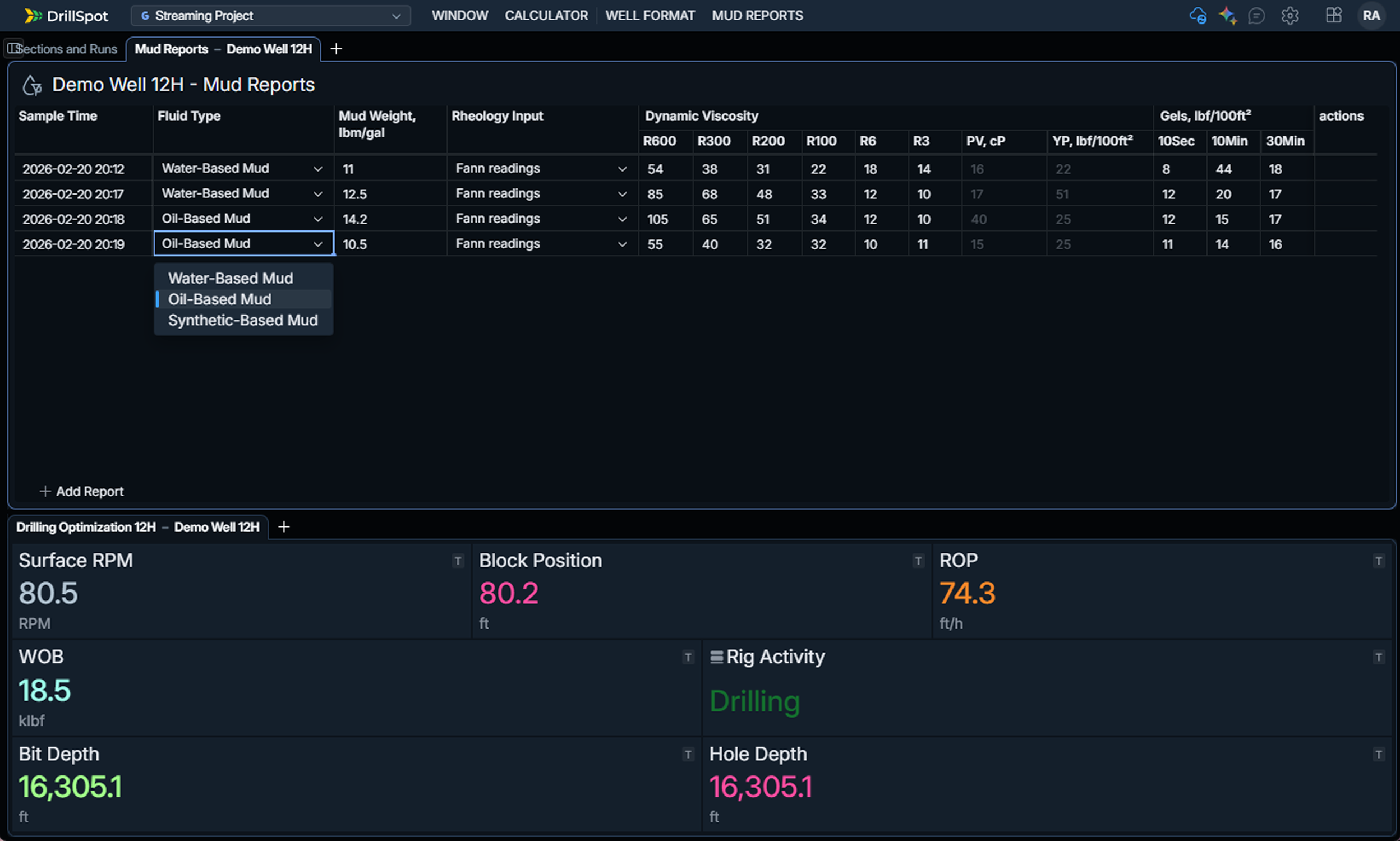Click the T icon on ROP widget
The image size is (1400, 841).
[1378, 561]
